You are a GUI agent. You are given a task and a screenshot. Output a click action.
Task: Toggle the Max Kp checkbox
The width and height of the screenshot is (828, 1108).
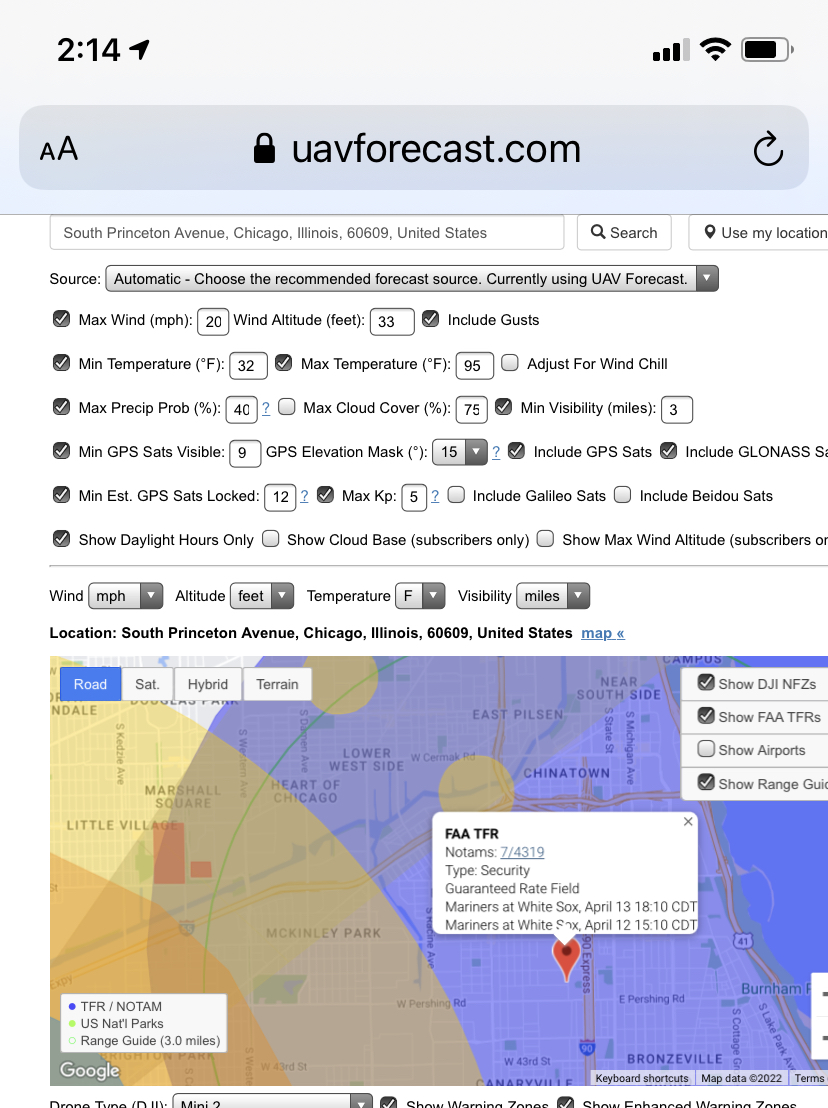point(325,495)
